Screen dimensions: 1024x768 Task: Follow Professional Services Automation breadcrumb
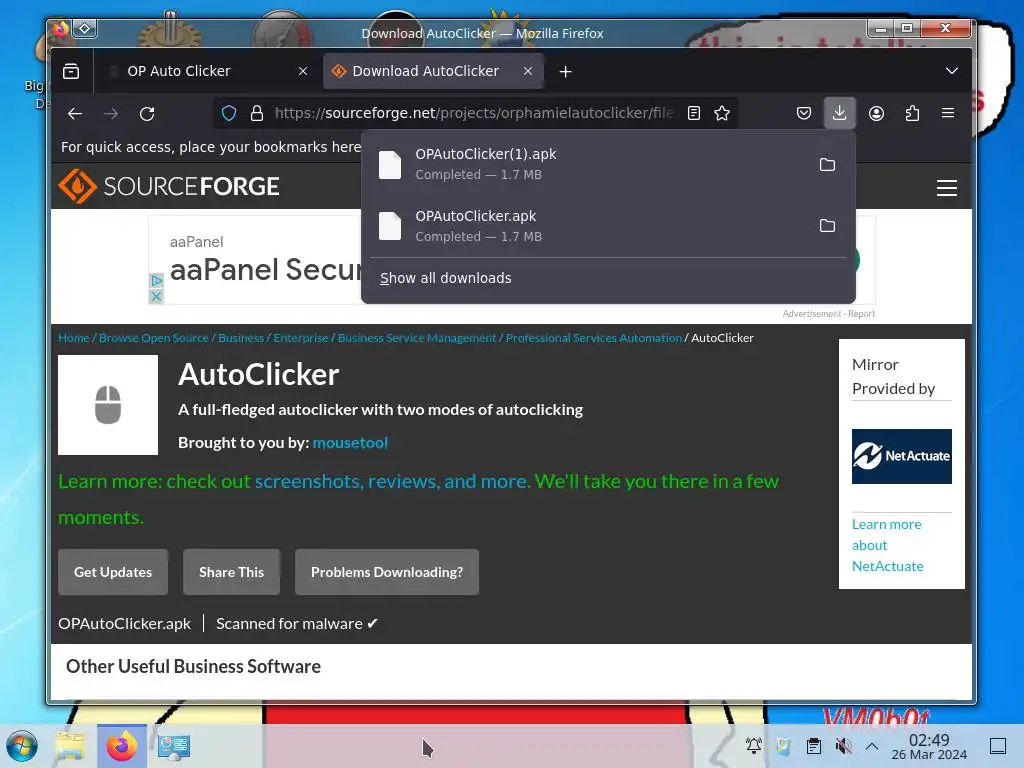tap(594, 338)
